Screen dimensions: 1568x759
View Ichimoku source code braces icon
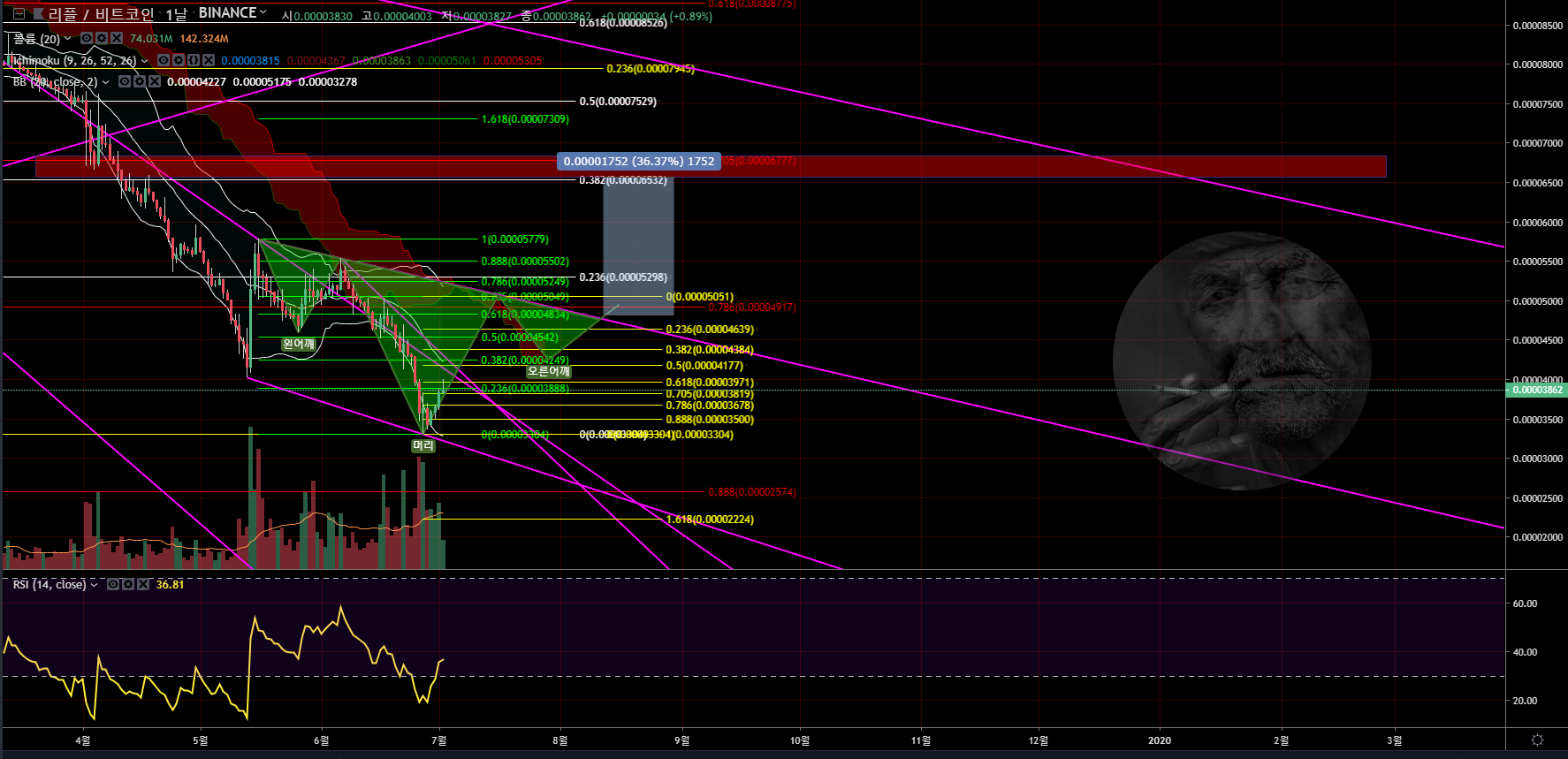[x=194, y=60]
